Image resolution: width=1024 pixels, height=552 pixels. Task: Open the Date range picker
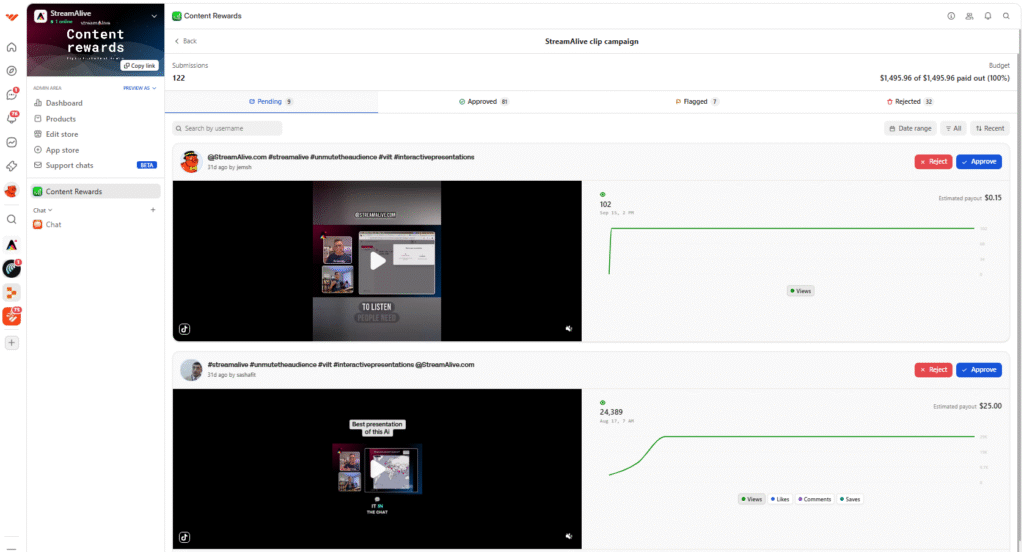click(910, 129)
